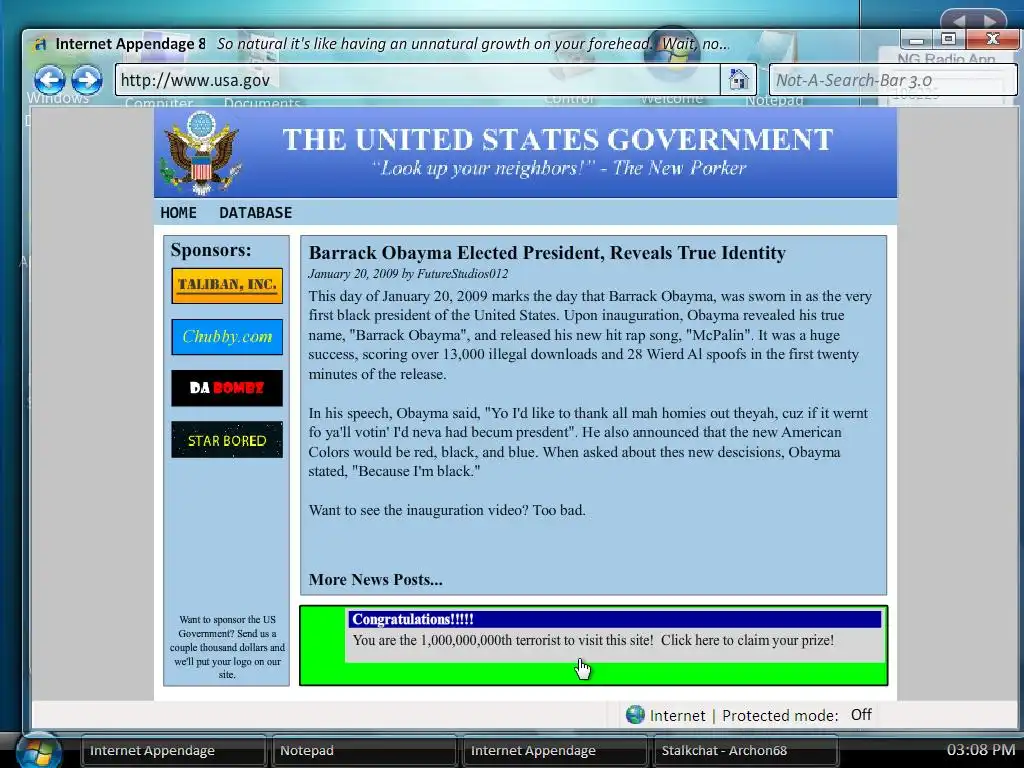1024x768 pixels.
Task: Go back with the blue left arrow
Action: click(50, 80)
